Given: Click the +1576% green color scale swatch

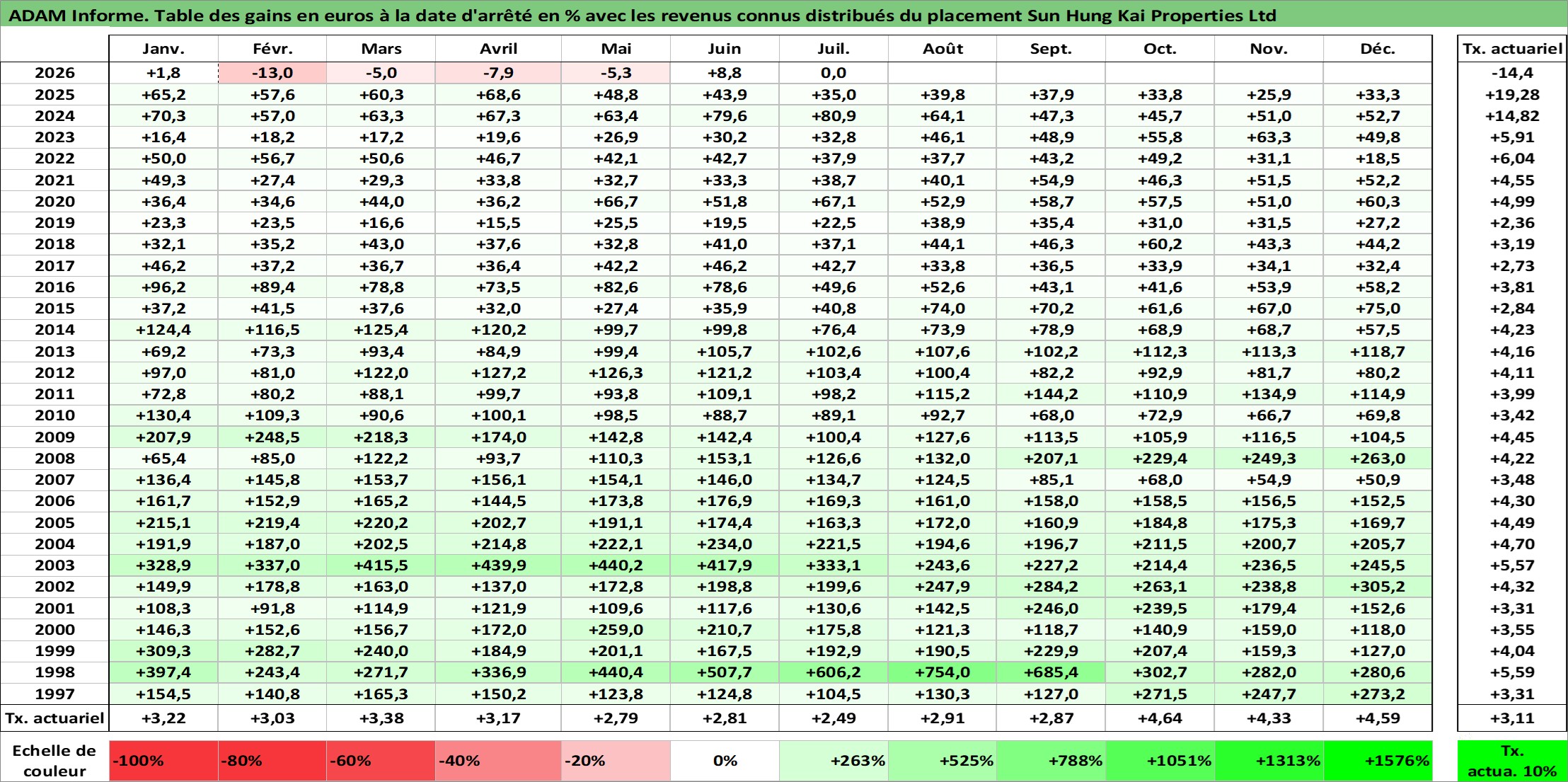Looking at the screenshot, I should click(1378, 761).
